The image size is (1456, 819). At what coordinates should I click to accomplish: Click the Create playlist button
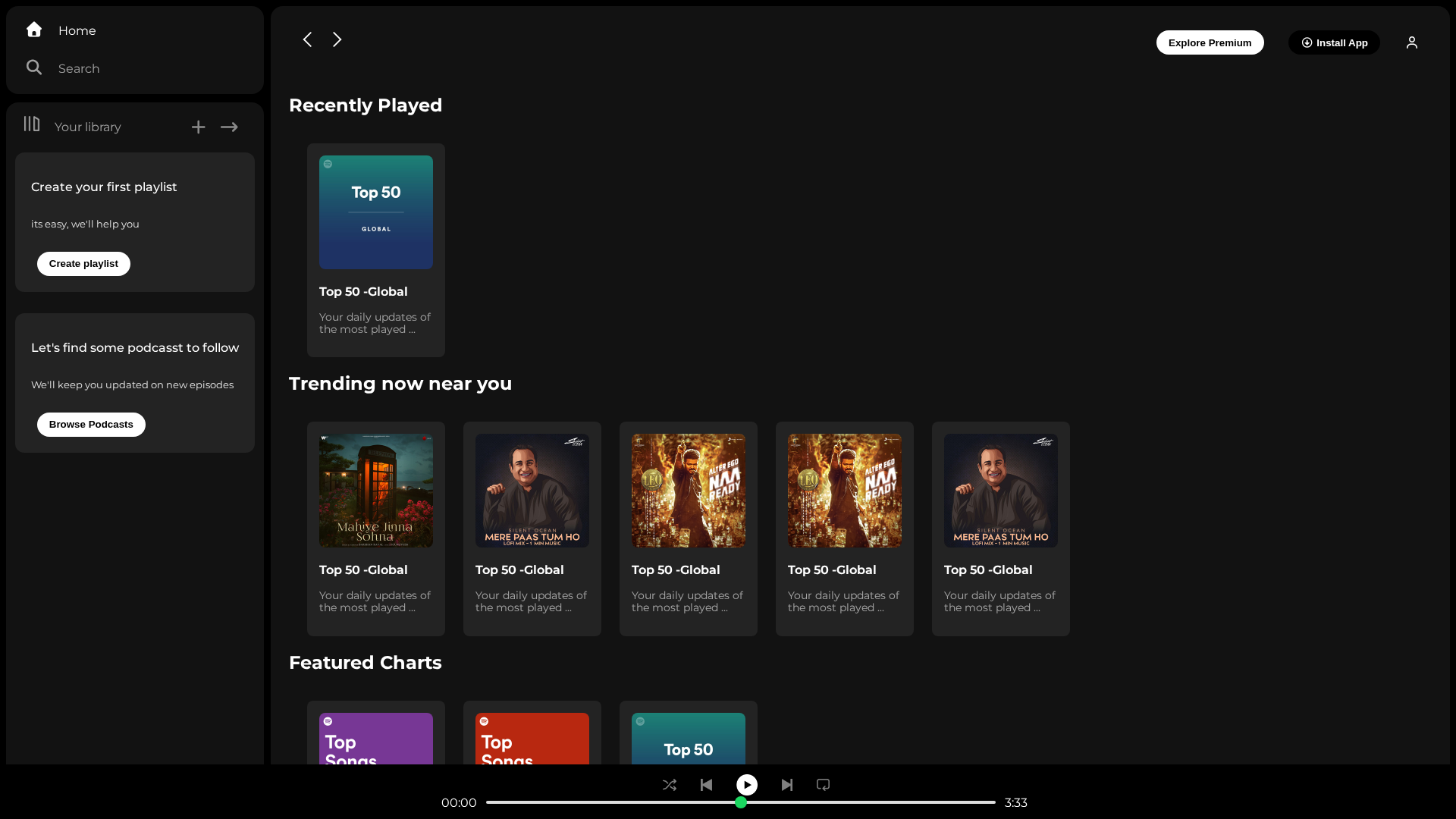click(83, 264)
